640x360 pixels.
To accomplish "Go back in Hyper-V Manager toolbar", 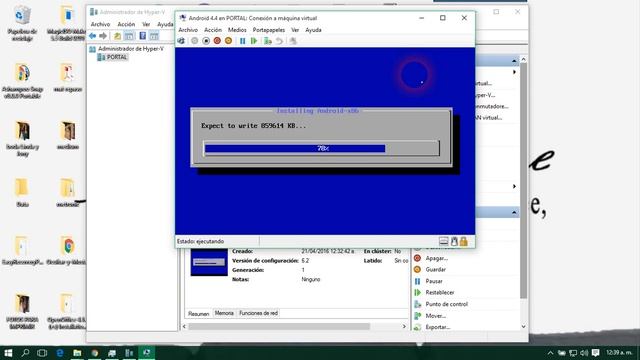I will [93, 36].
